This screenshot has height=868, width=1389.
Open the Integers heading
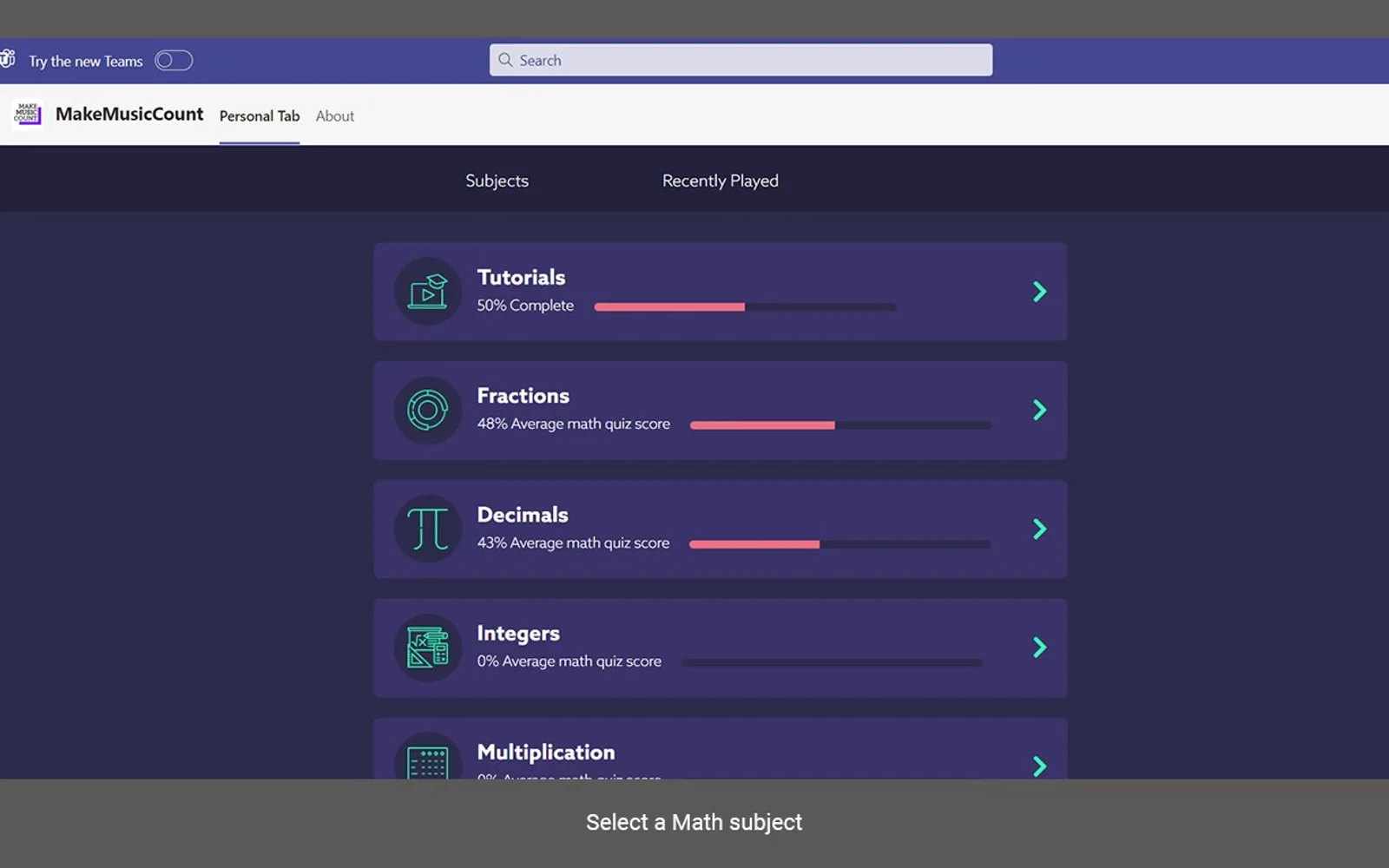(518, 634)
